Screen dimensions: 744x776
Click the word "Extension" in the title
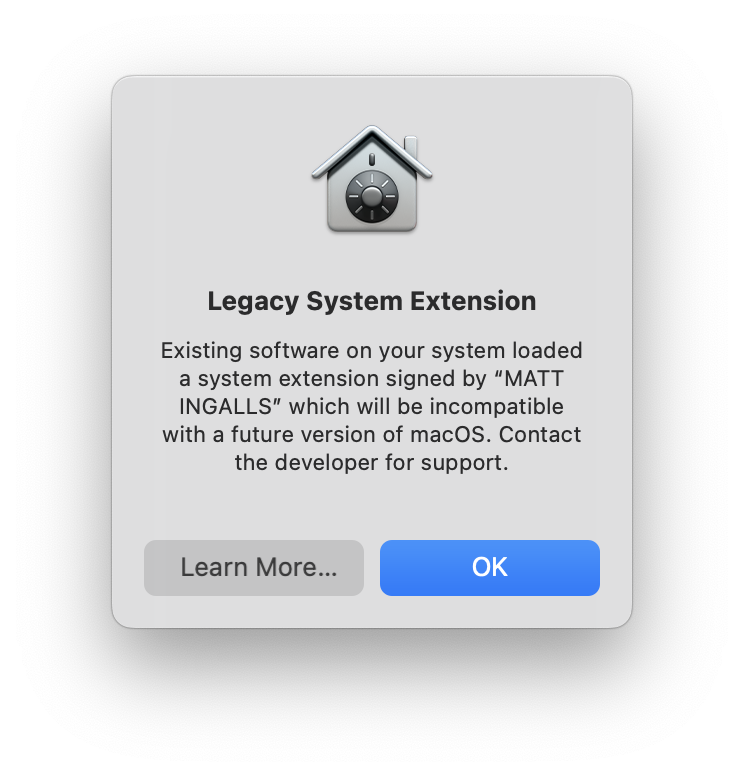[x=473, y=301]
